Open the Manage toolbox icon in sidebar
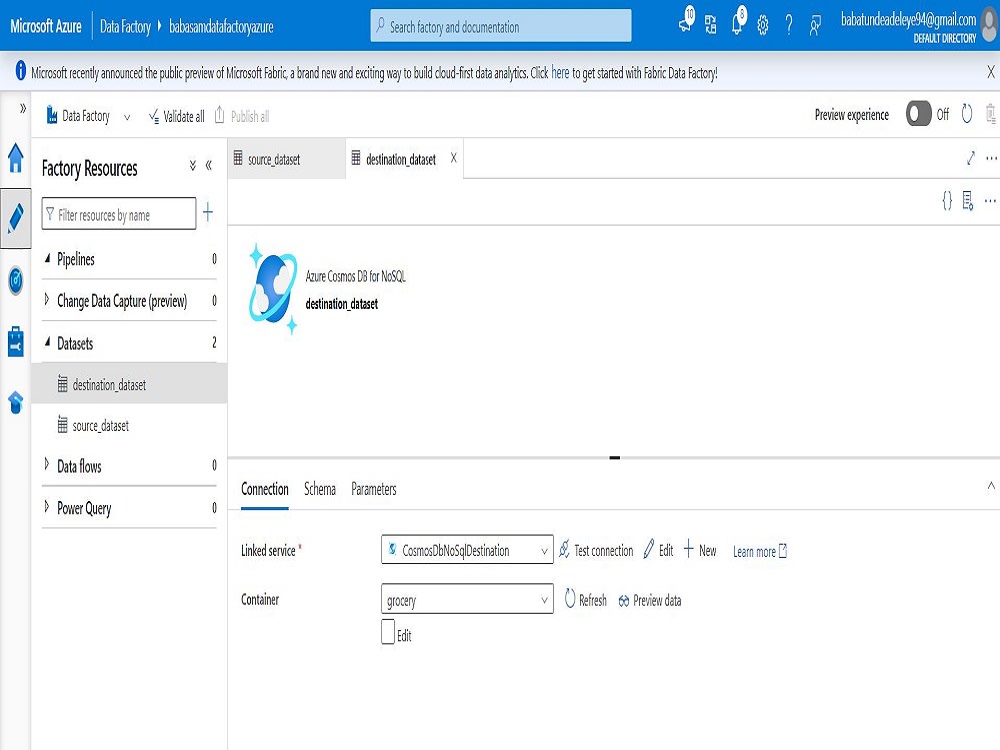1000x750 pixels. click(x=15, y=341)
